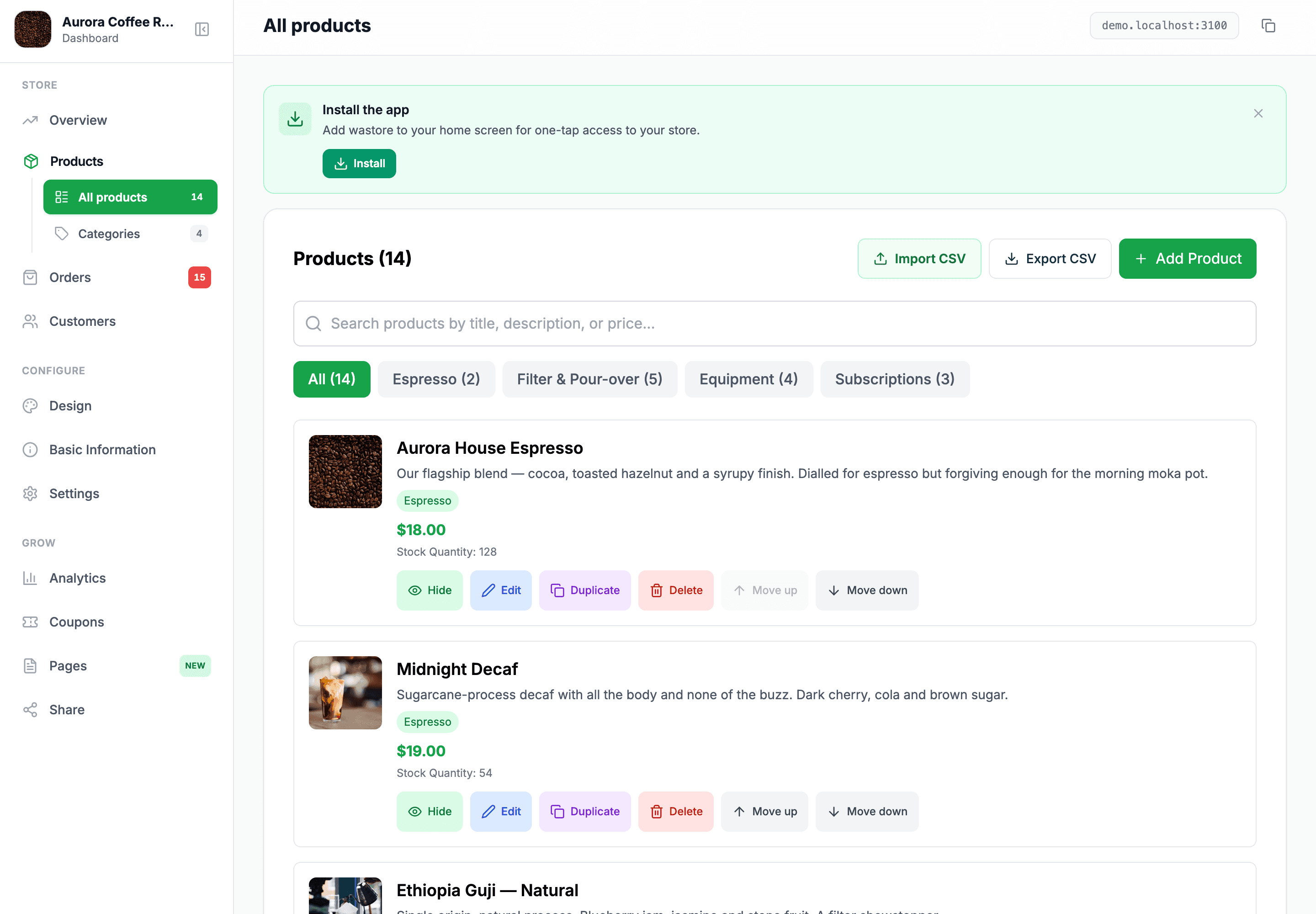The width and height of the screenshot is (1316, 914).
Task: Move Aurora House Espresso down
Action: 867,590
